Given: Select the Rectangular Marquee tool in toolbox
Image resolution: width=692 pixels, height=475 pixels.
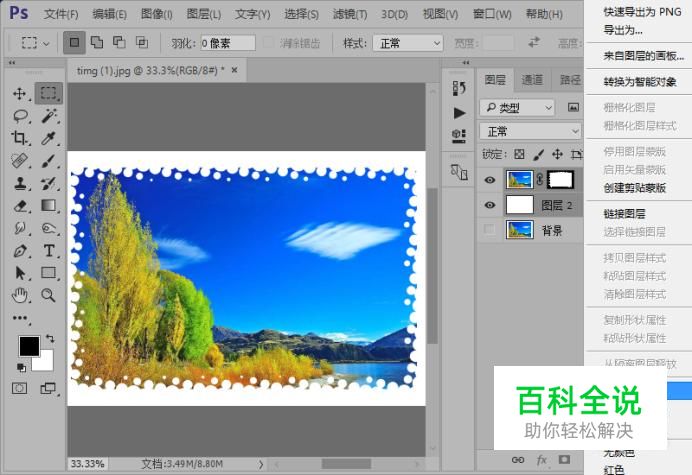Looking at the screenshot, I should (x=49, y=93).
